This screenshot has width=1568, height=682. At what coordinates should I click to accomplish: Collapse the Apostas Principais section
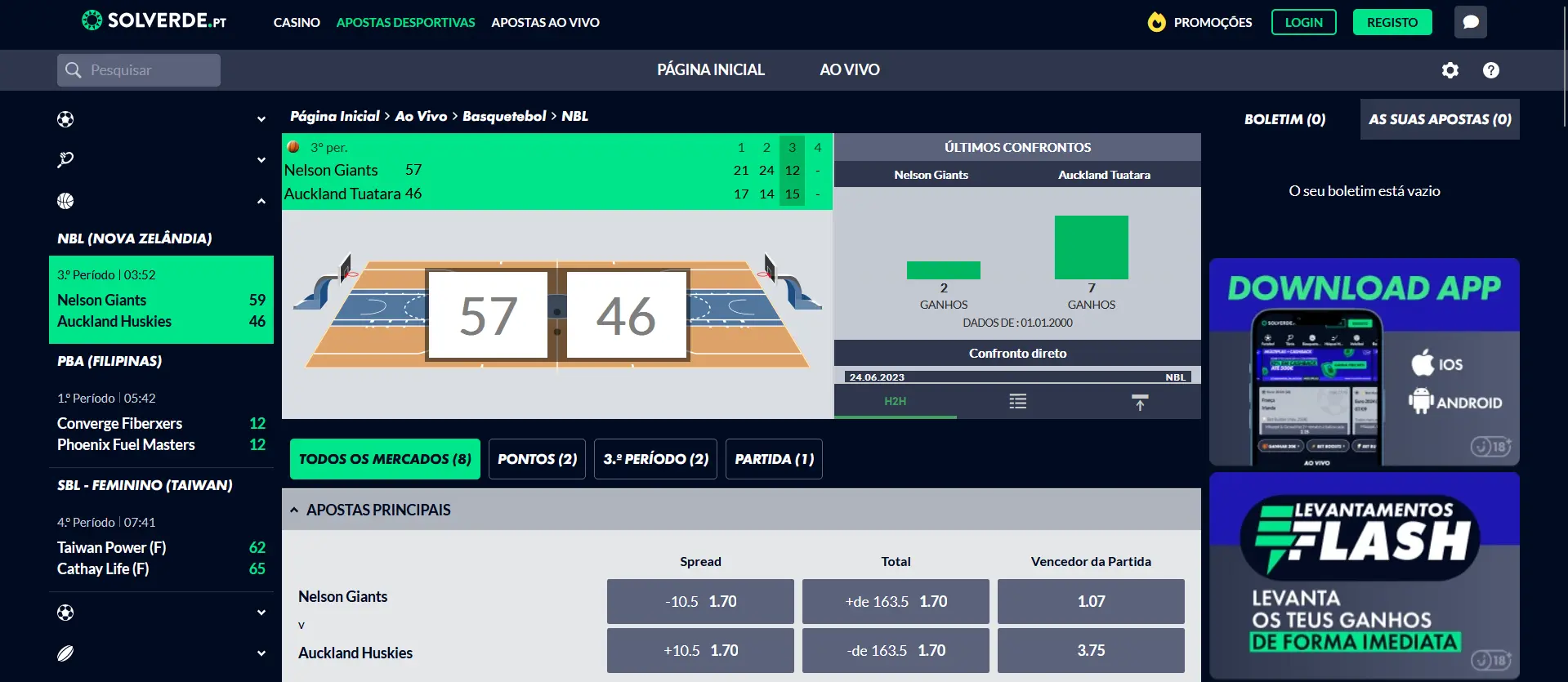pyautogui.click(x=294, y=510)
